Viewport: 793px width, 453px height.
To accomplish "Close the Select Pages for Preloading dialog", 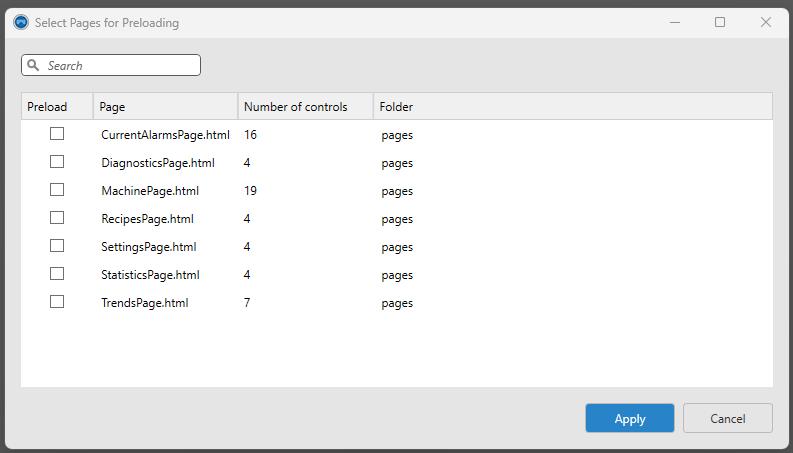I will coord(766,22).
